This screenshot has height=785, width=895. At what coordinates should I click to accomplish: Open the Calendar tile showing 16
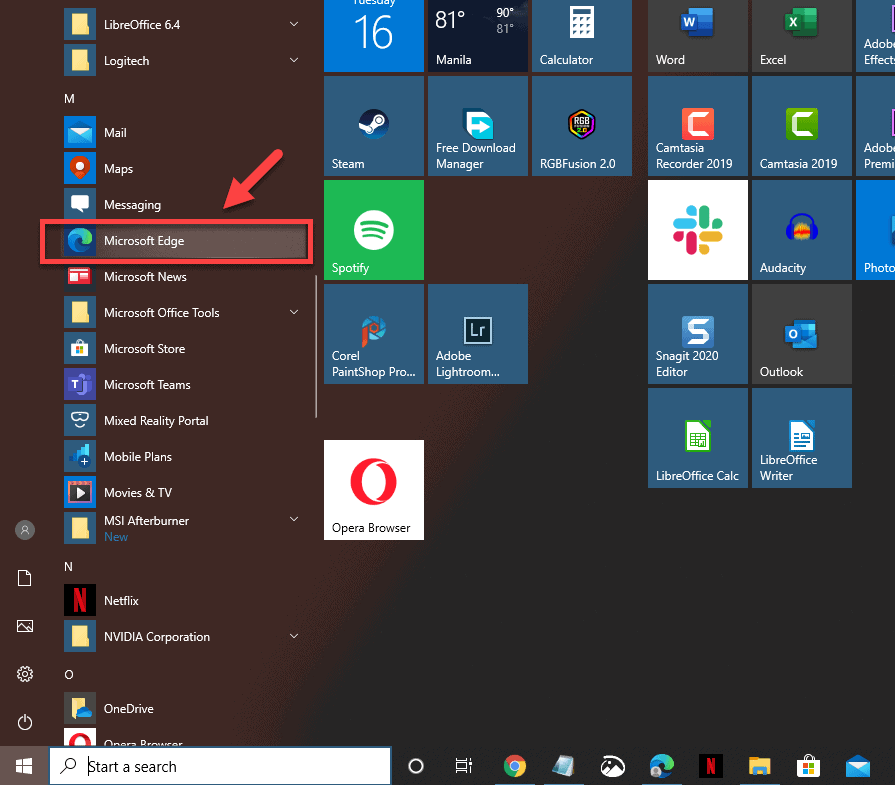pos(374,35)
